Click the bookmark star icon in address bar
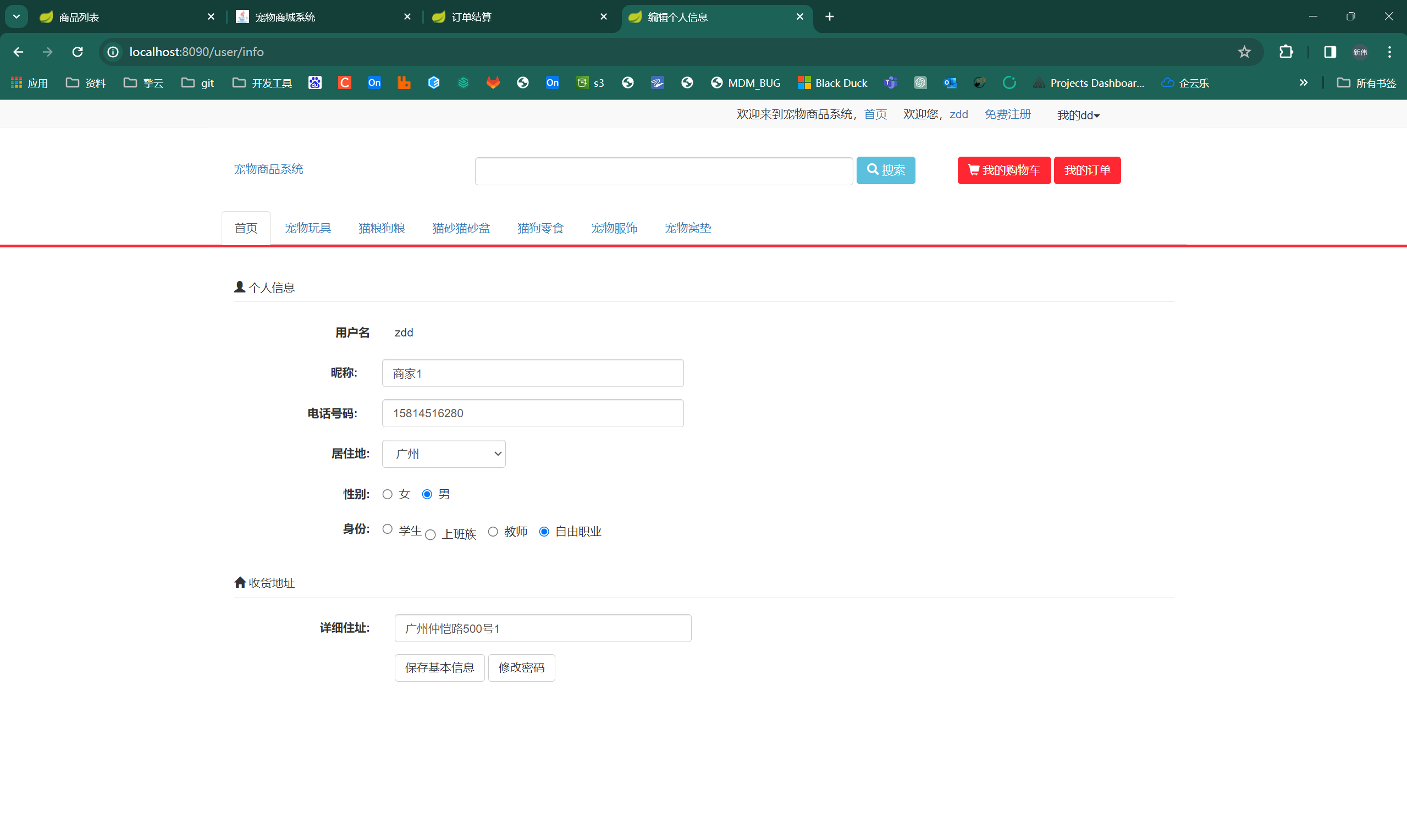Image resolution: width=1407 pixels, height=840 pixels. tap(1244, 52)
